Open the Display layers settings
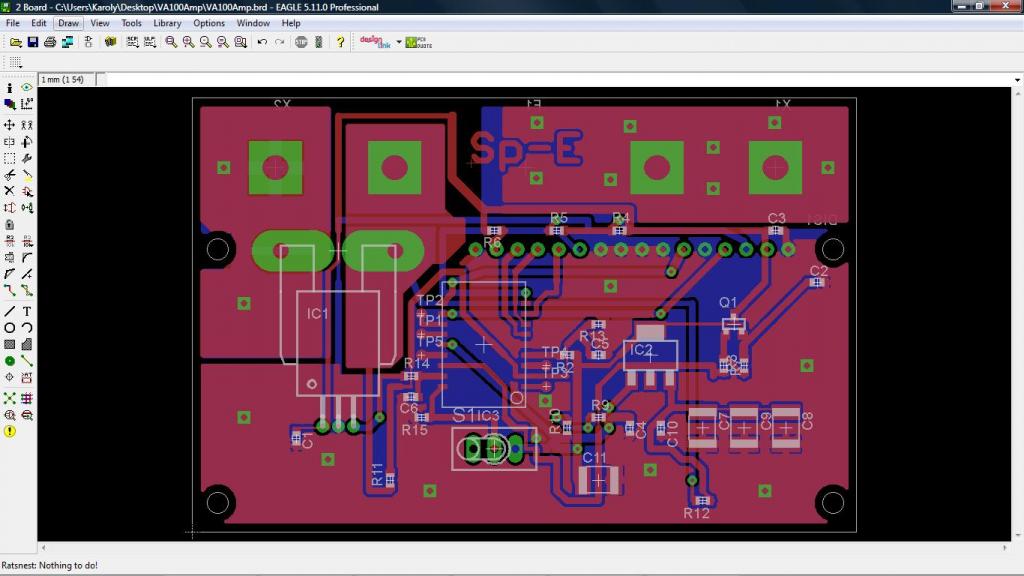The height and width of the screenshot is (576, 1024). pyautogui.click(x=10, y=104)
